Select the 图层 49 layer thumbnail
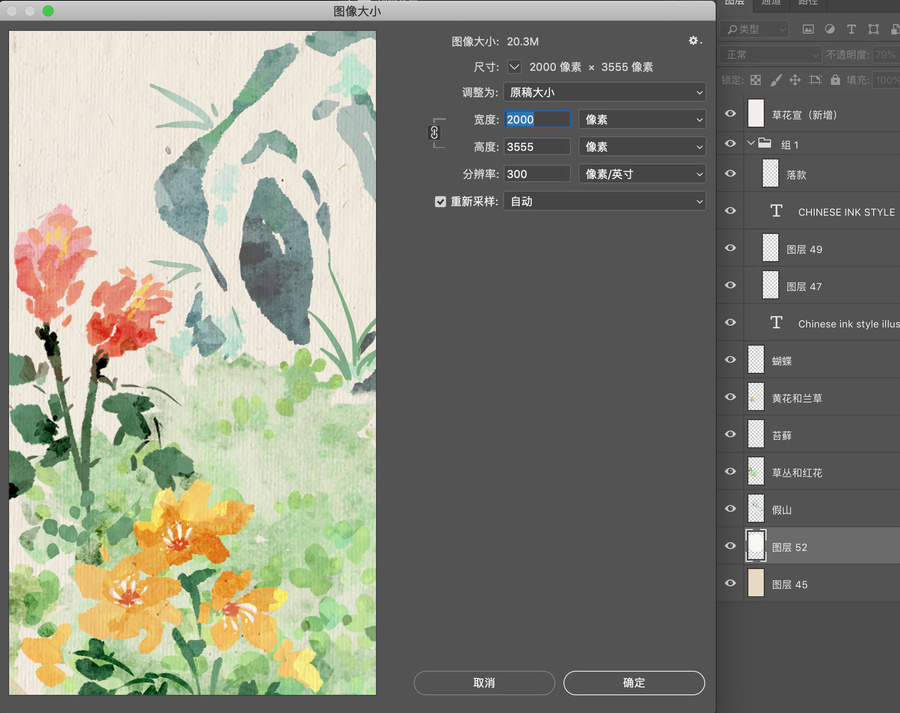The height and width of the screenshot is (713, 900). point(770,248)
